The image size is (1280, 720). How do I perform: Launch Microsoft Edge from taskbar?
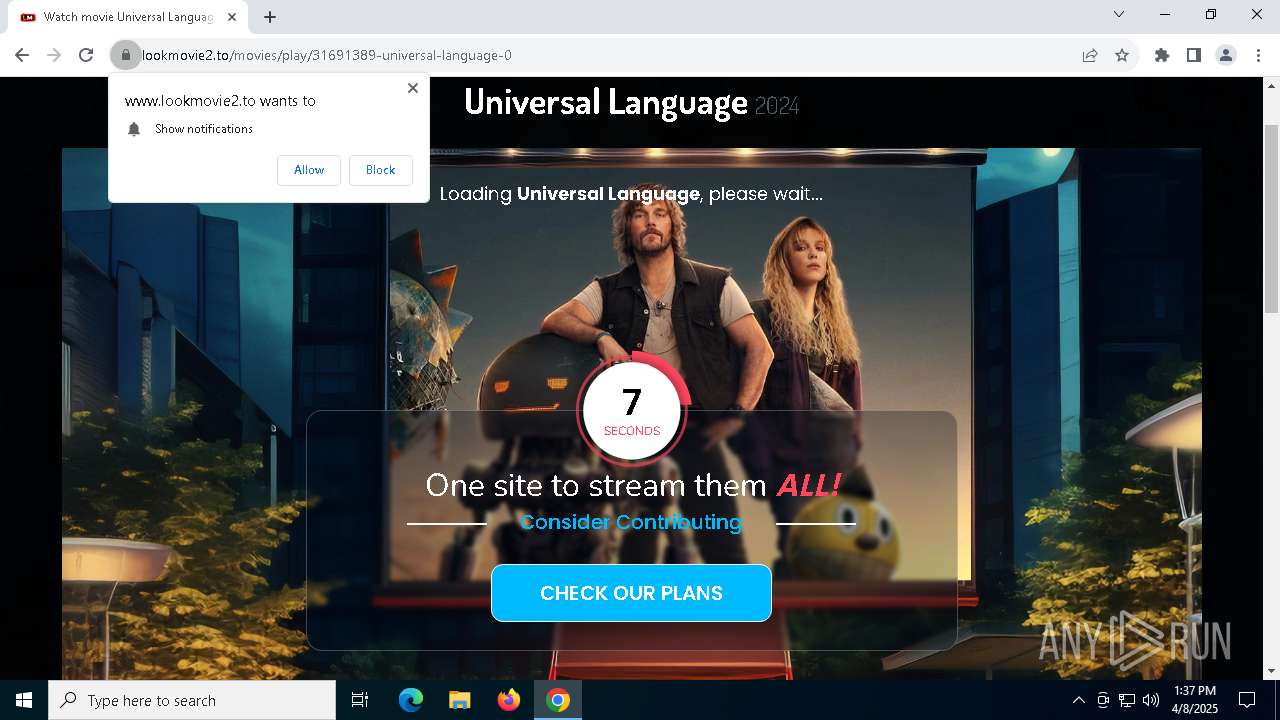click(411, 700)
